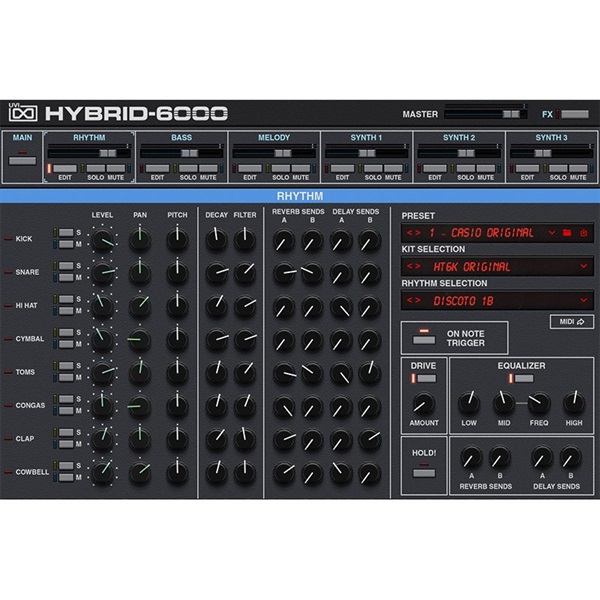The image size is (600, 600).
Task: Click the preset save icon
Action: (582, 233)
